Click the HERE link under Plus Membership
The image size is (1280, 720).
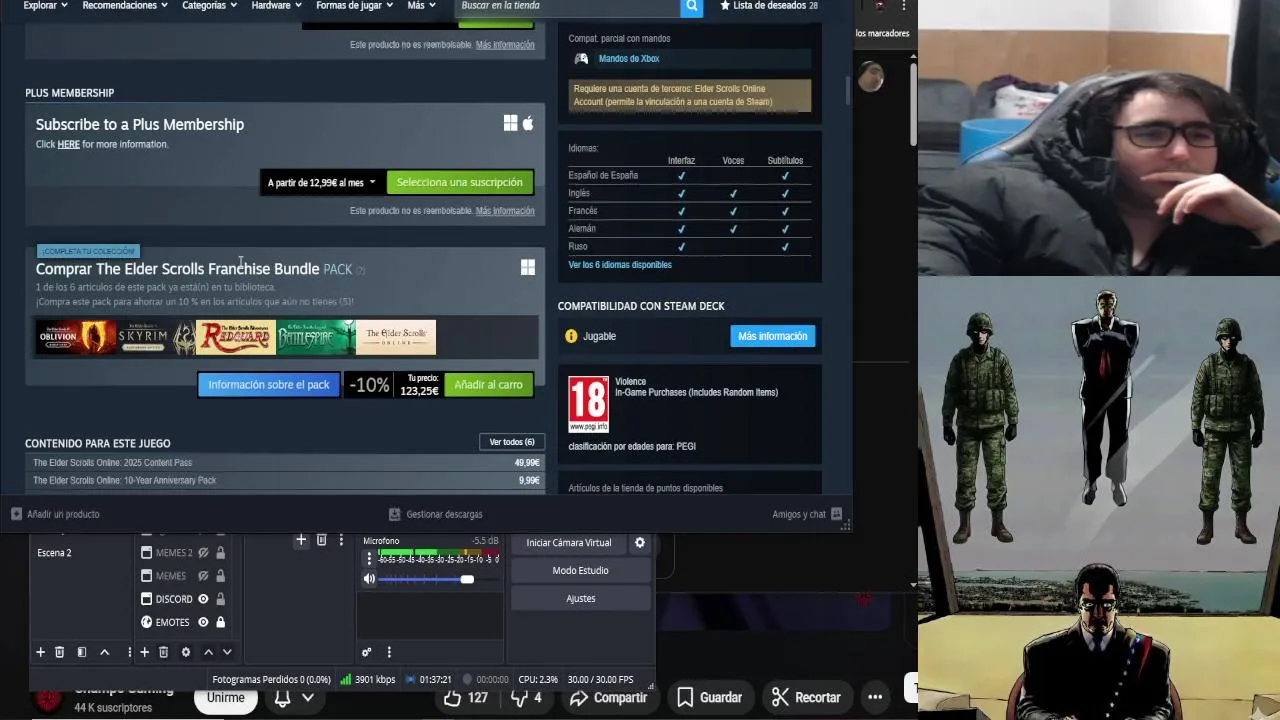point(68,144)
